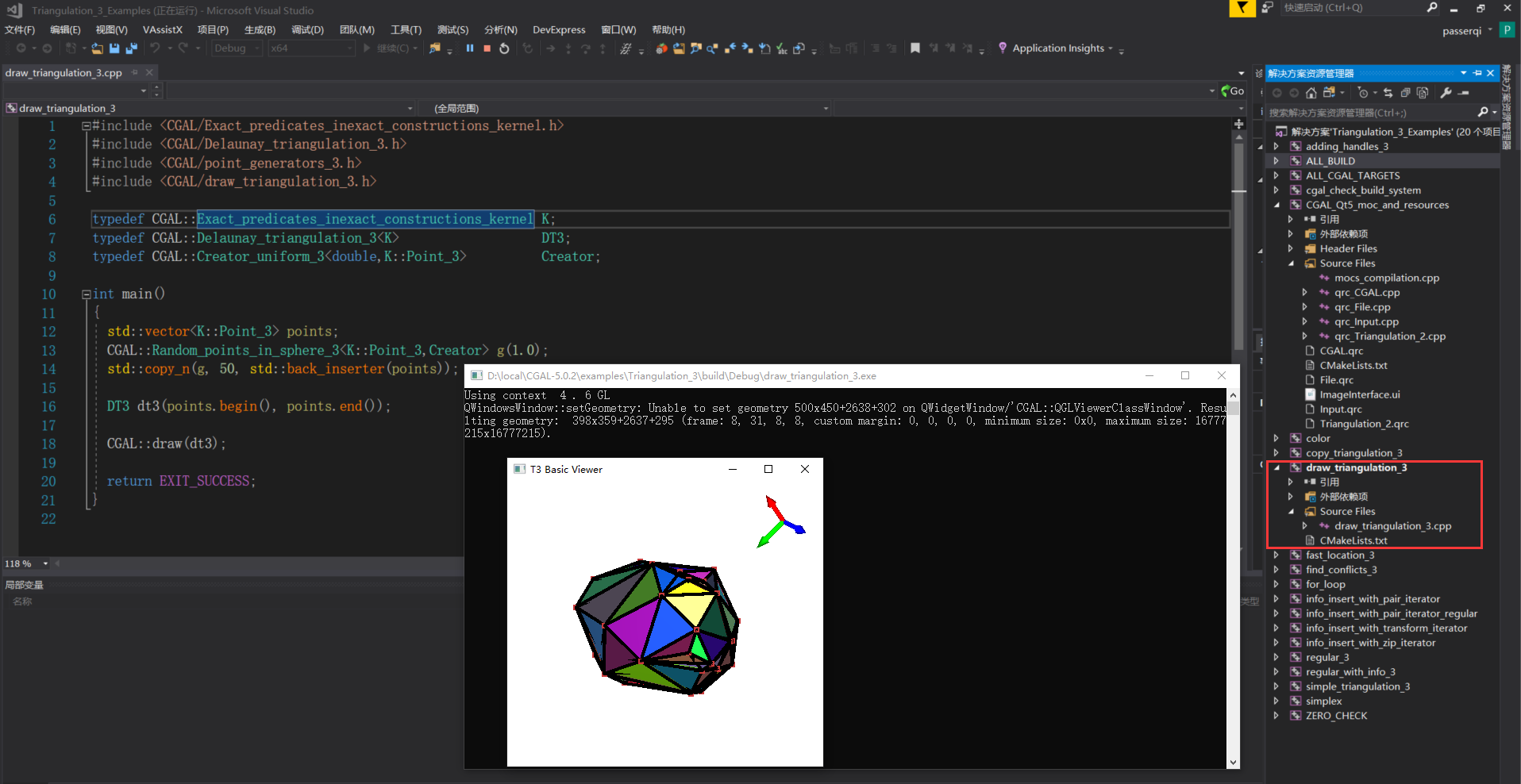Click the VAssistX find symbol icon
1521x784 pixels.
tap(695, 48)
